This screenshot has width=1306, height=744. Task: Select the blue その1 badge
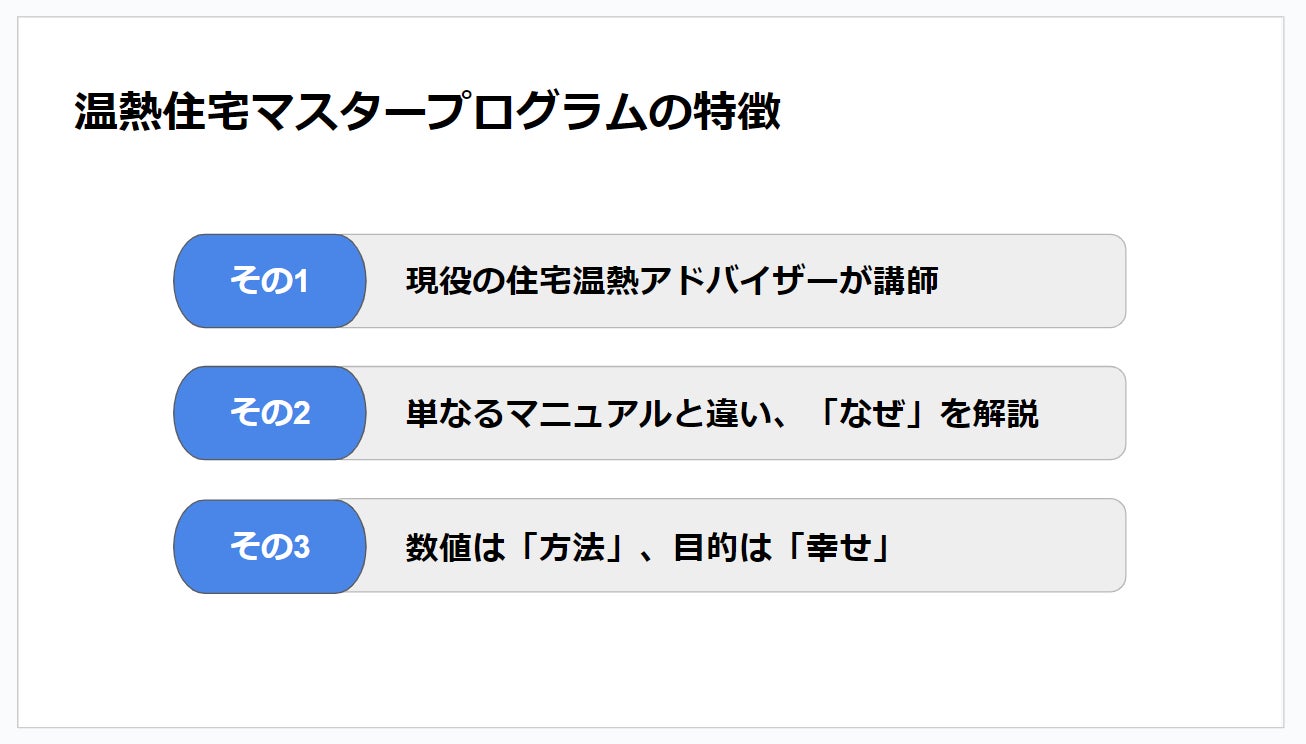[269, 281]
